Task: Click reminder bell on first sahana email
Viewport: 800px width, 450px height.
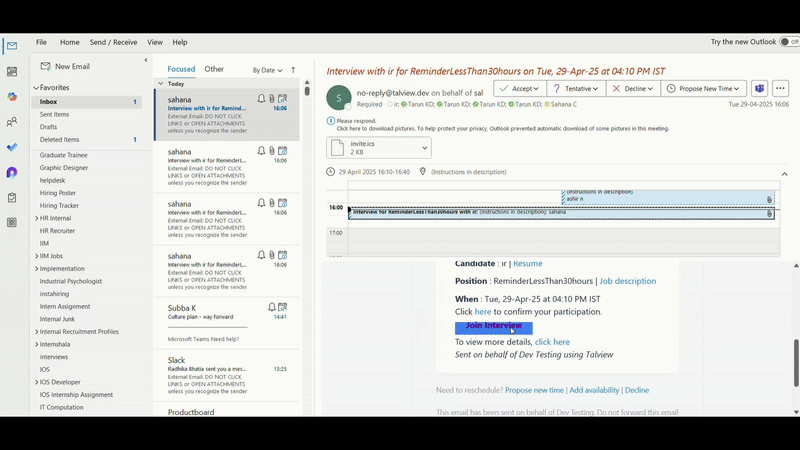Action: (261, 98)
